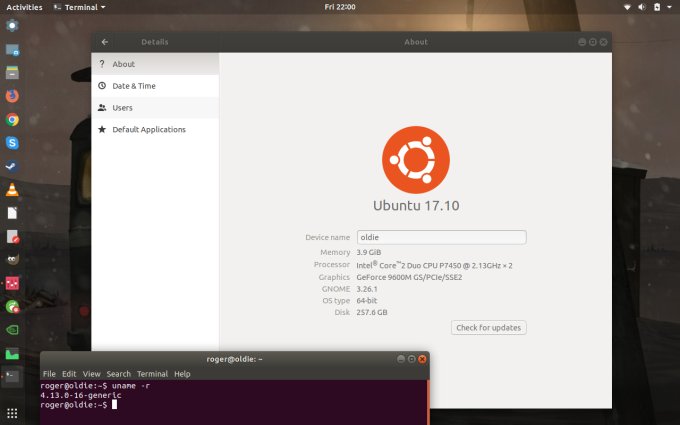The height and width of the screenshot is (425, 680).
Task: Open the terminal's Search menu
Action: (x=118, y=374)
